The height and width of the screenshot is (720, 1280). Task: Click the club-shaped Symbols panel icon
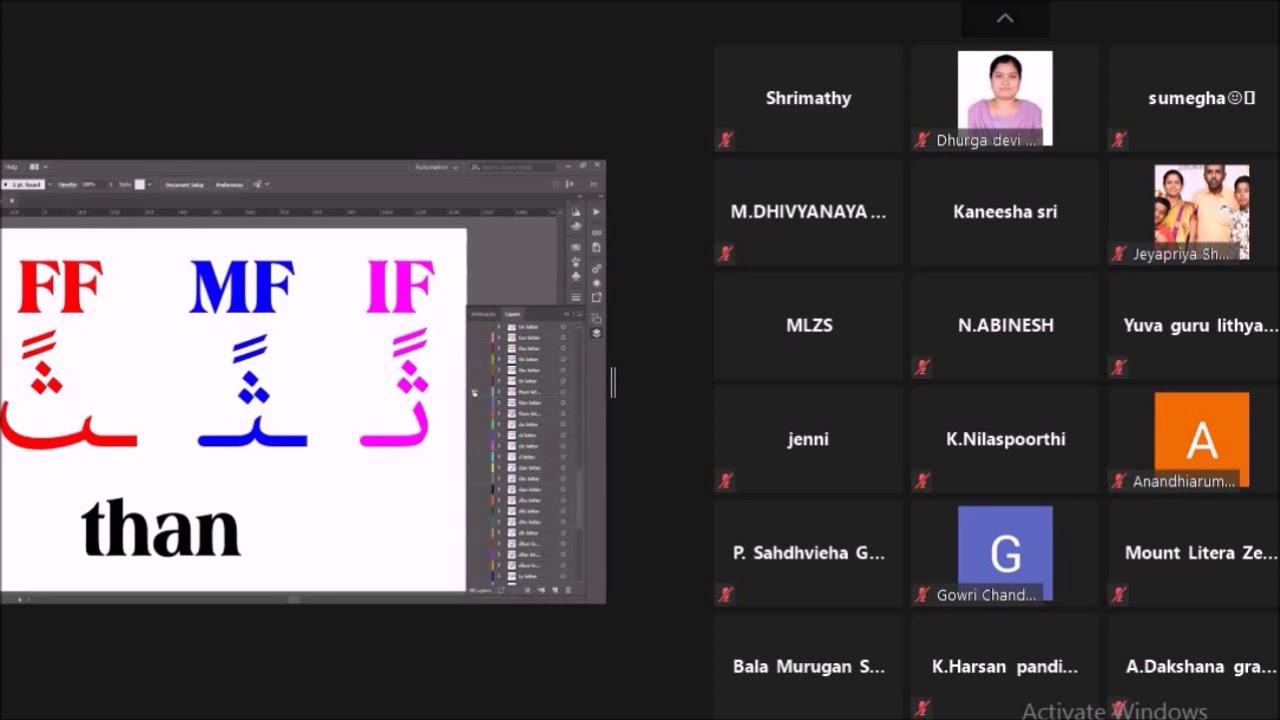pyautogui.click(x=576, y=277)
